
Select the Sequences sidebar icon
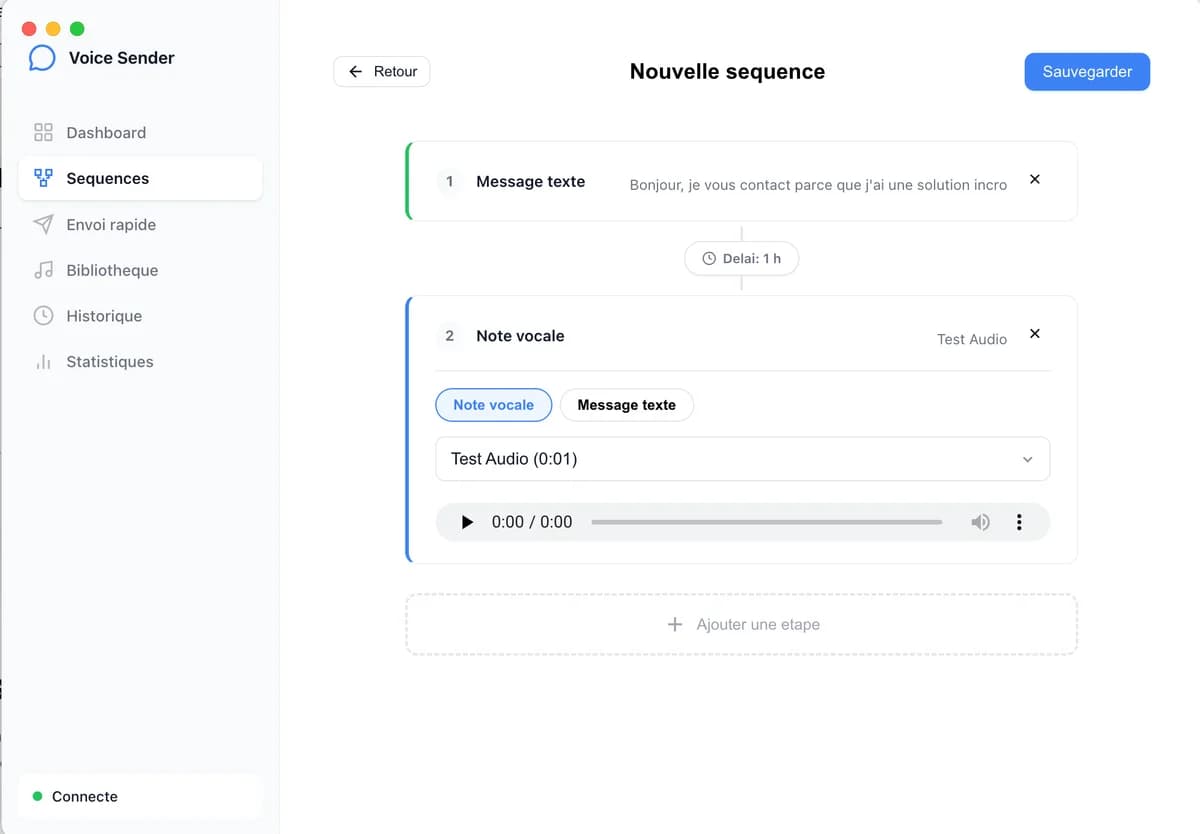tap(44, 178)
